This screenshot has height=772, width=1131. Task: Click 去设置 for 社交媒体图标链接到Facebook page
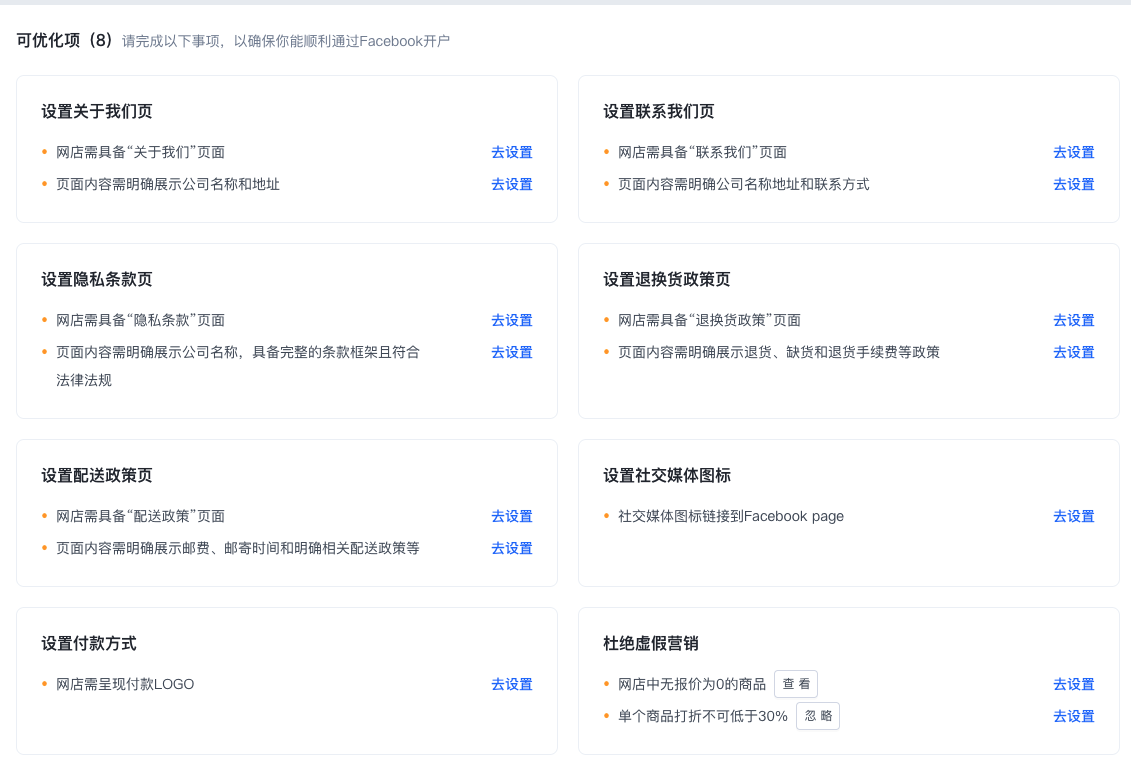point(1073,516)
